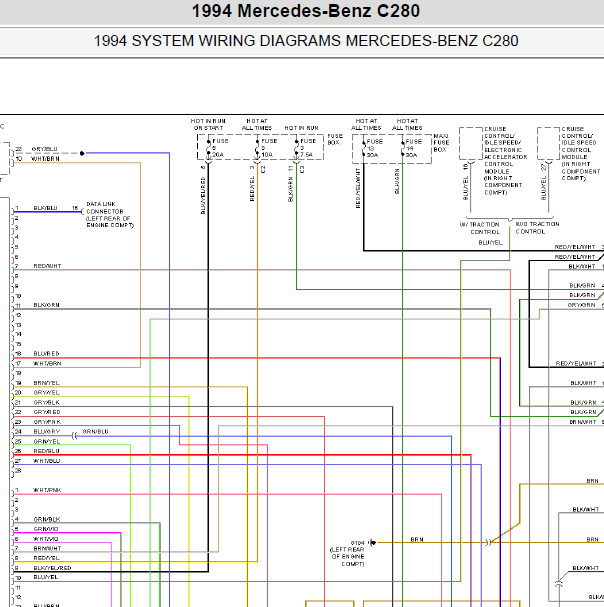Click the '1994 Mercedes-Benz C280' page title
This screenshot has width=604, height=607.
[x=305, y=11]
